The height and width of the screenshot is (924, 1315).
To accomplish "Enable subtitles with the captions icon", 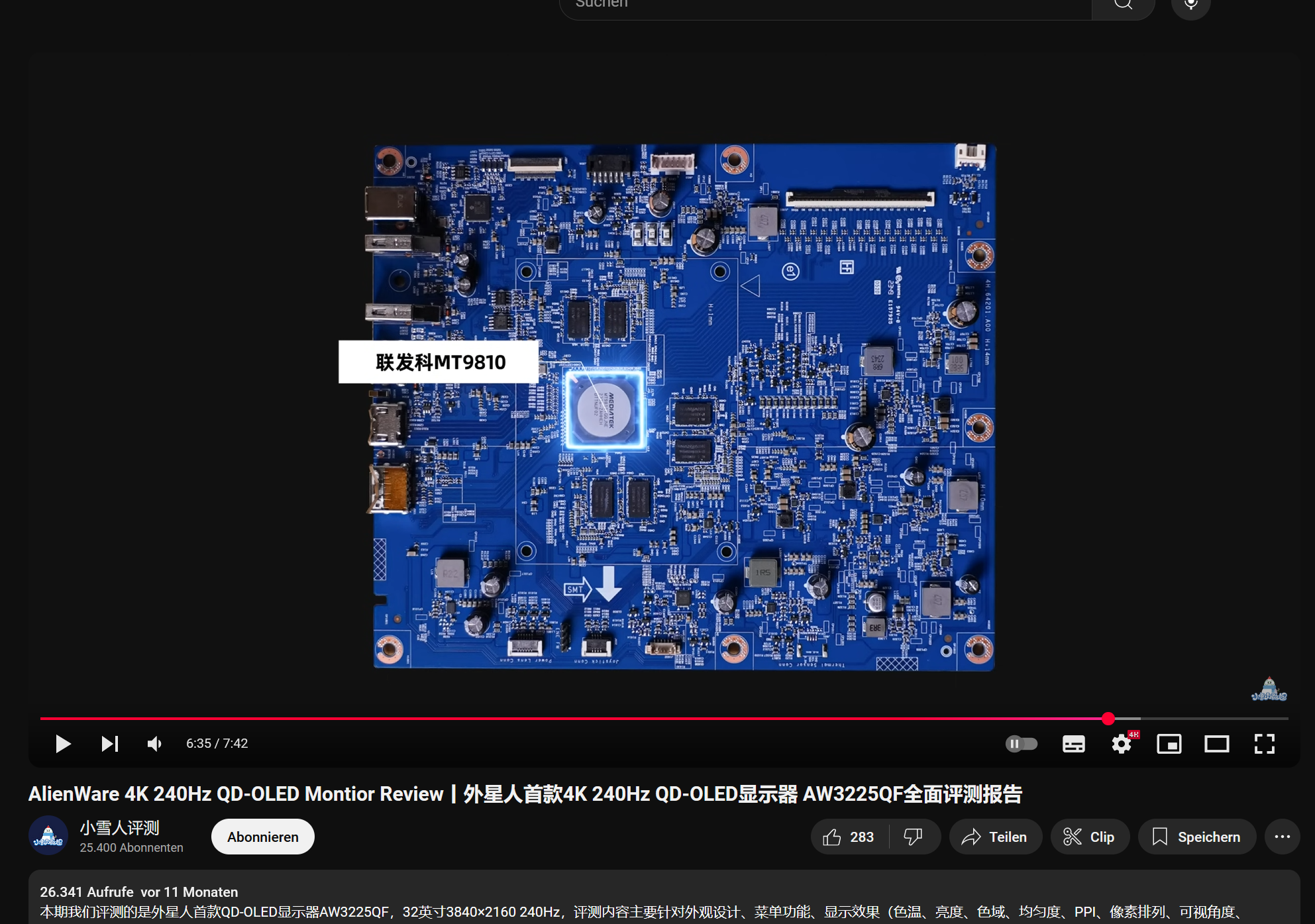I will click(1074, 744).
